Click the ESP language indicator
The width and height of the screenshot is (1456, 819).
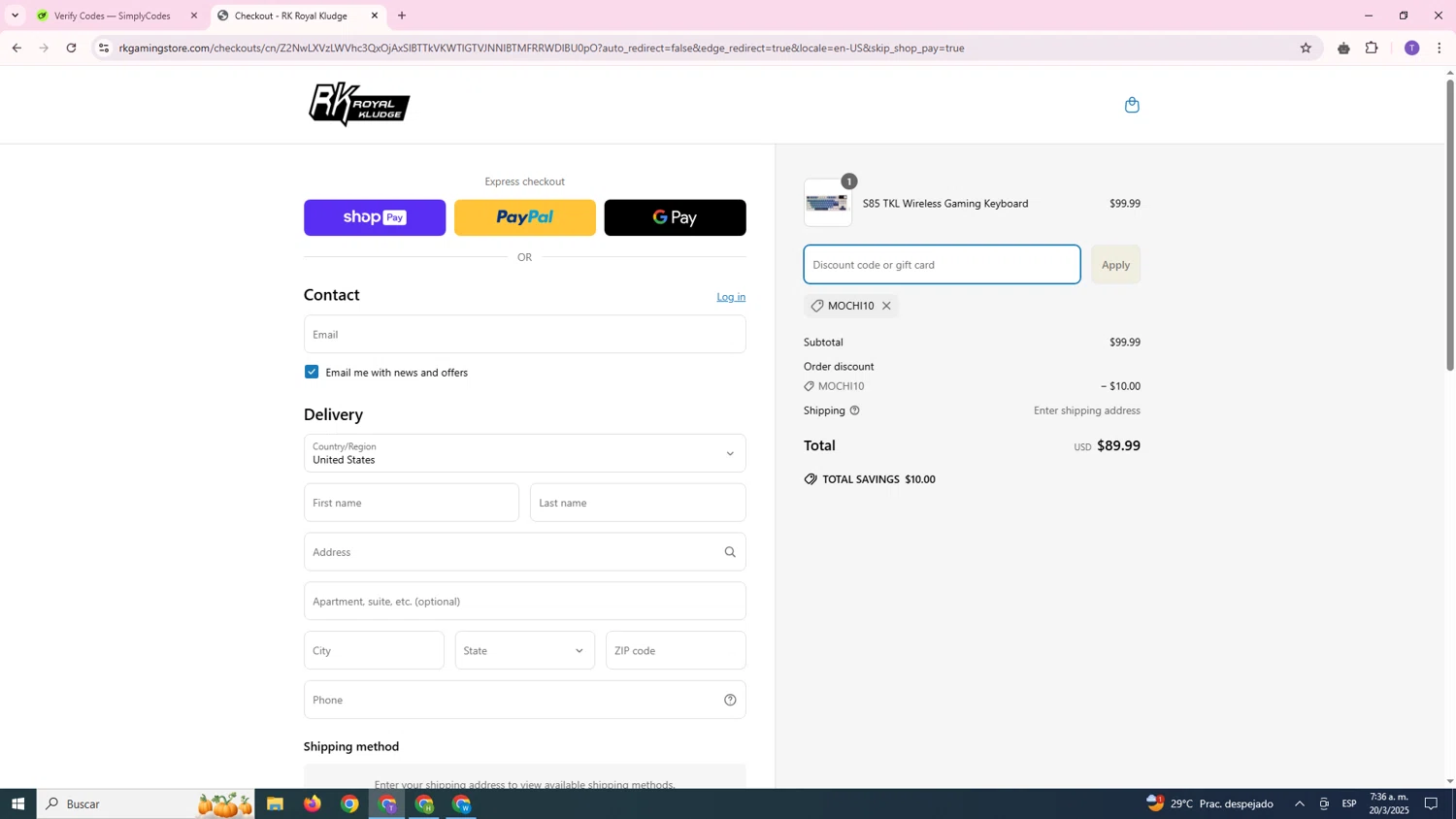[1349, 803]
